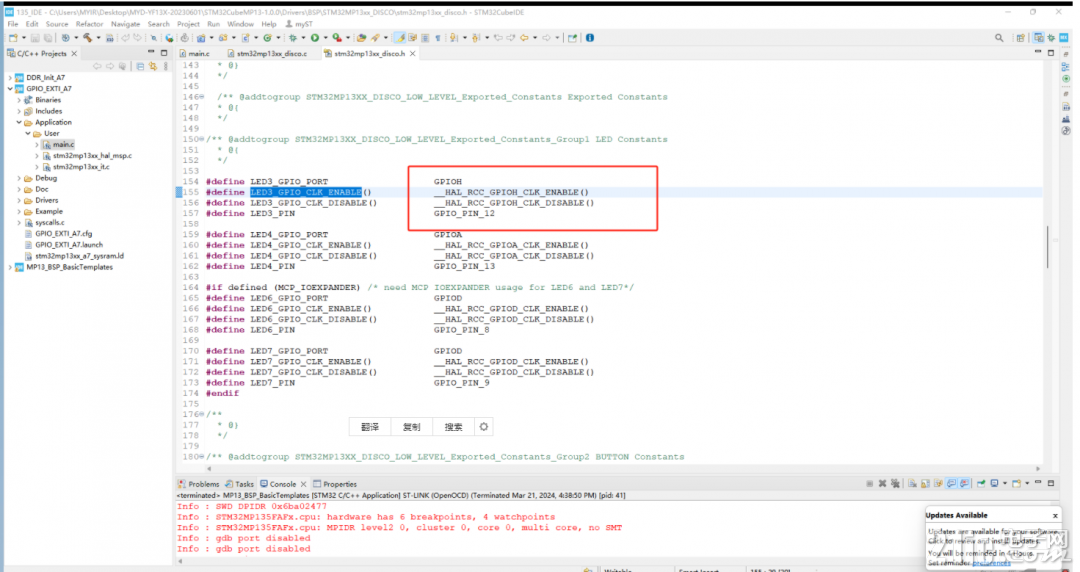Switch to the main.c editor tab

point(194,53)
